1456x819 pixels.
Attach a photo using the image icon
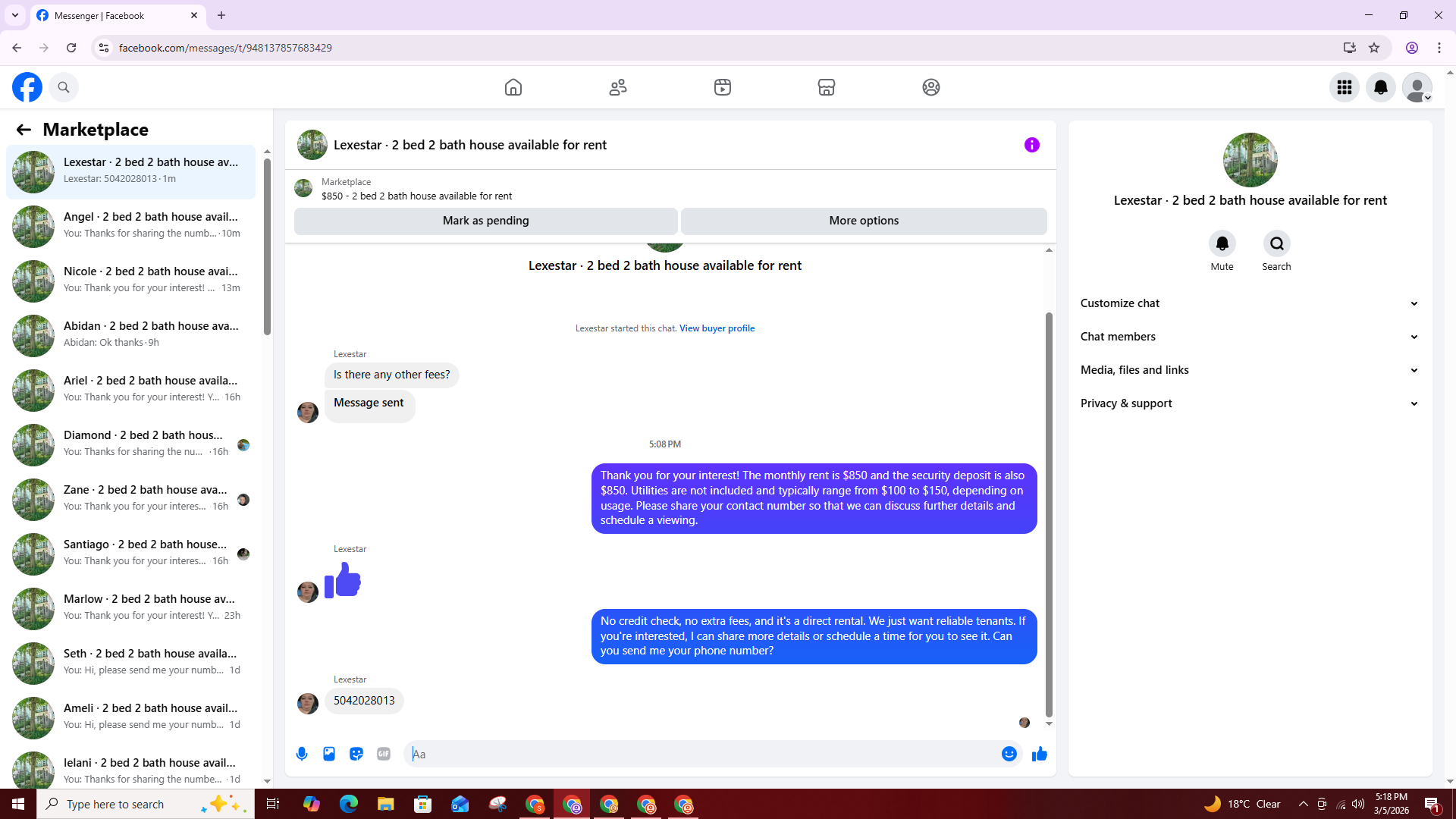click(x=329, y=754)
